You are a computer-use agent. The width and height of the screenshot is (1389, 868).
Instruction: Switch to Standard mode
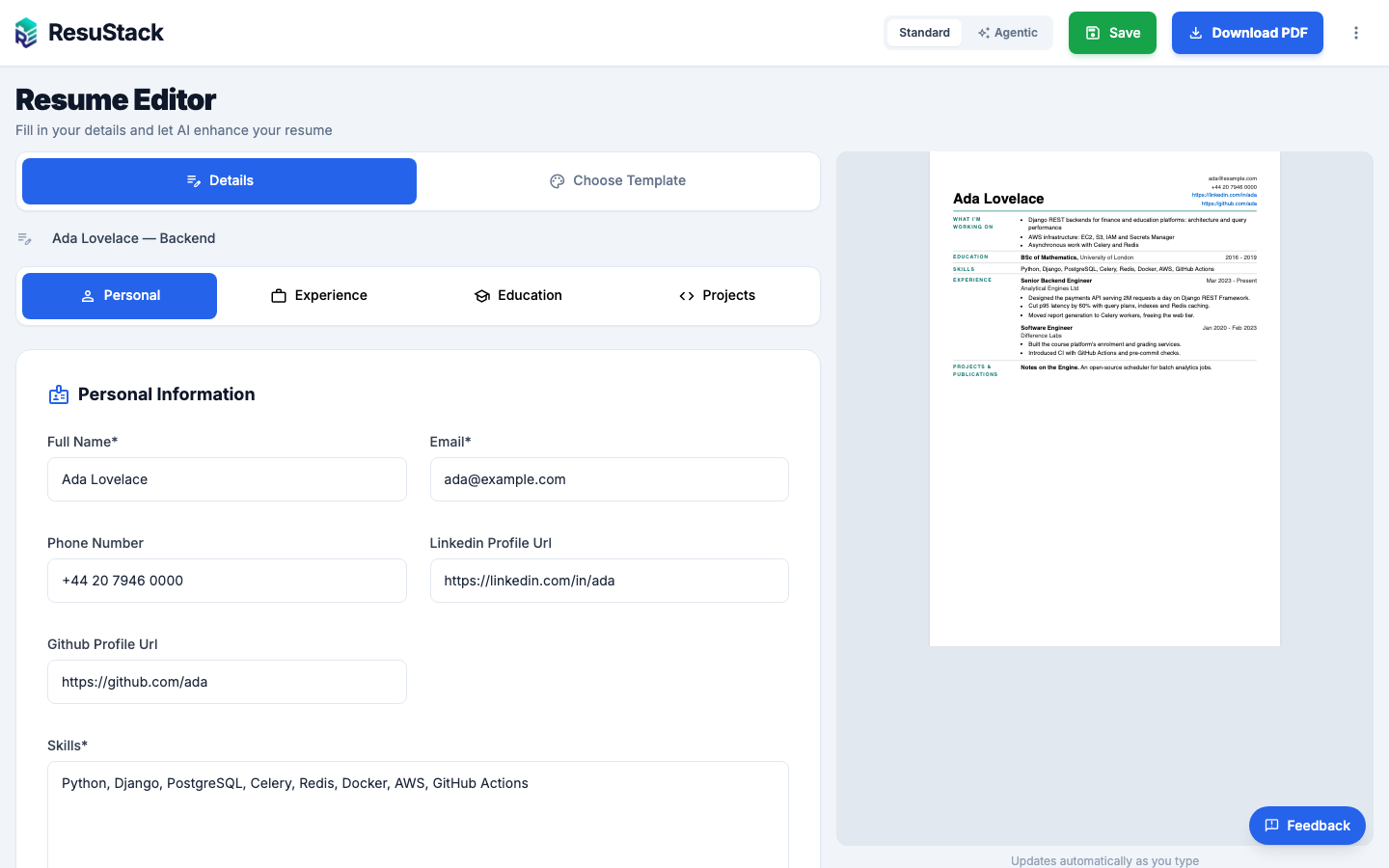coord(924,33)
